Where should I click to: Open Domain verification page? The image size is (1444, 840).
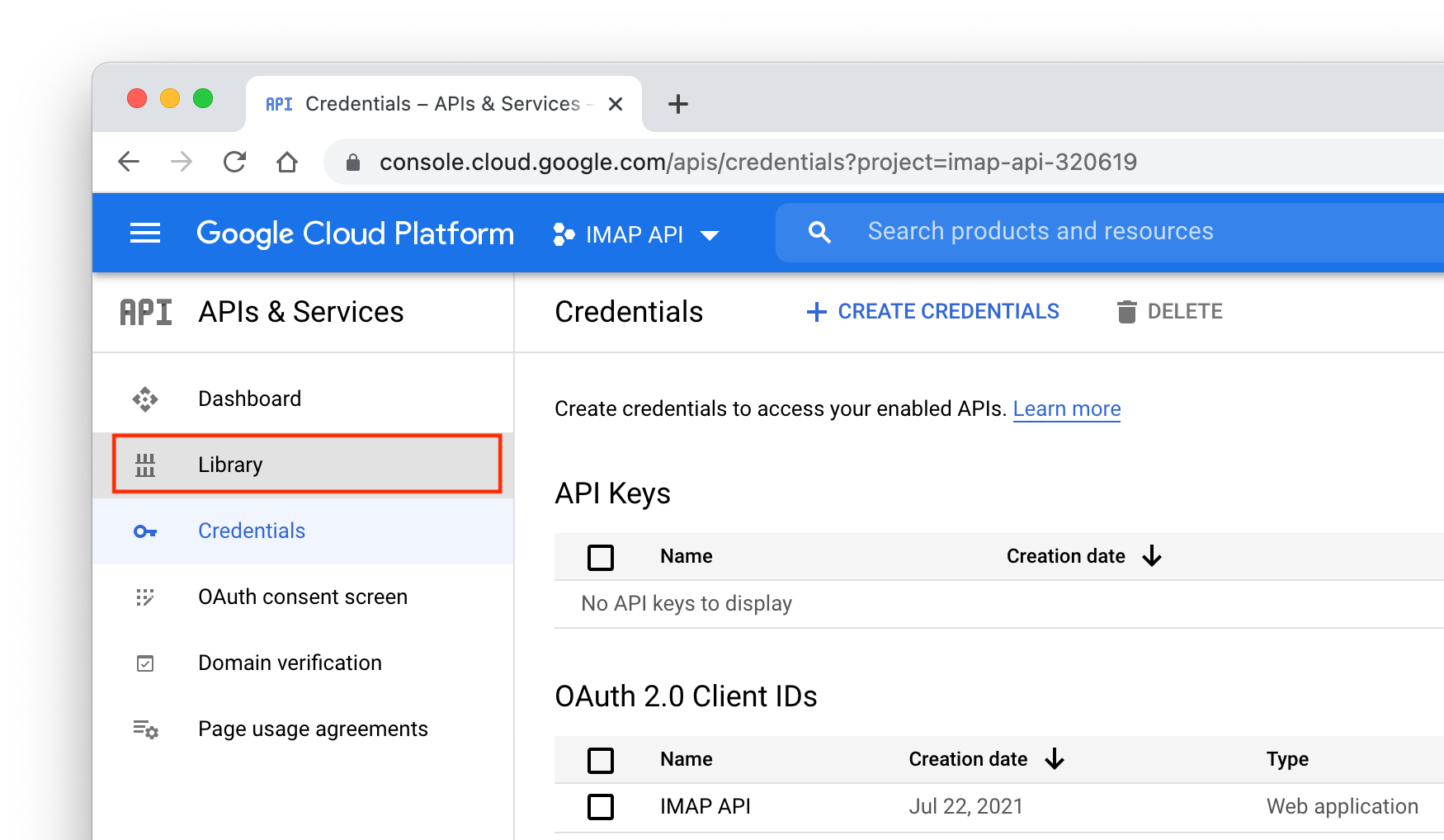tap(304, 663)
